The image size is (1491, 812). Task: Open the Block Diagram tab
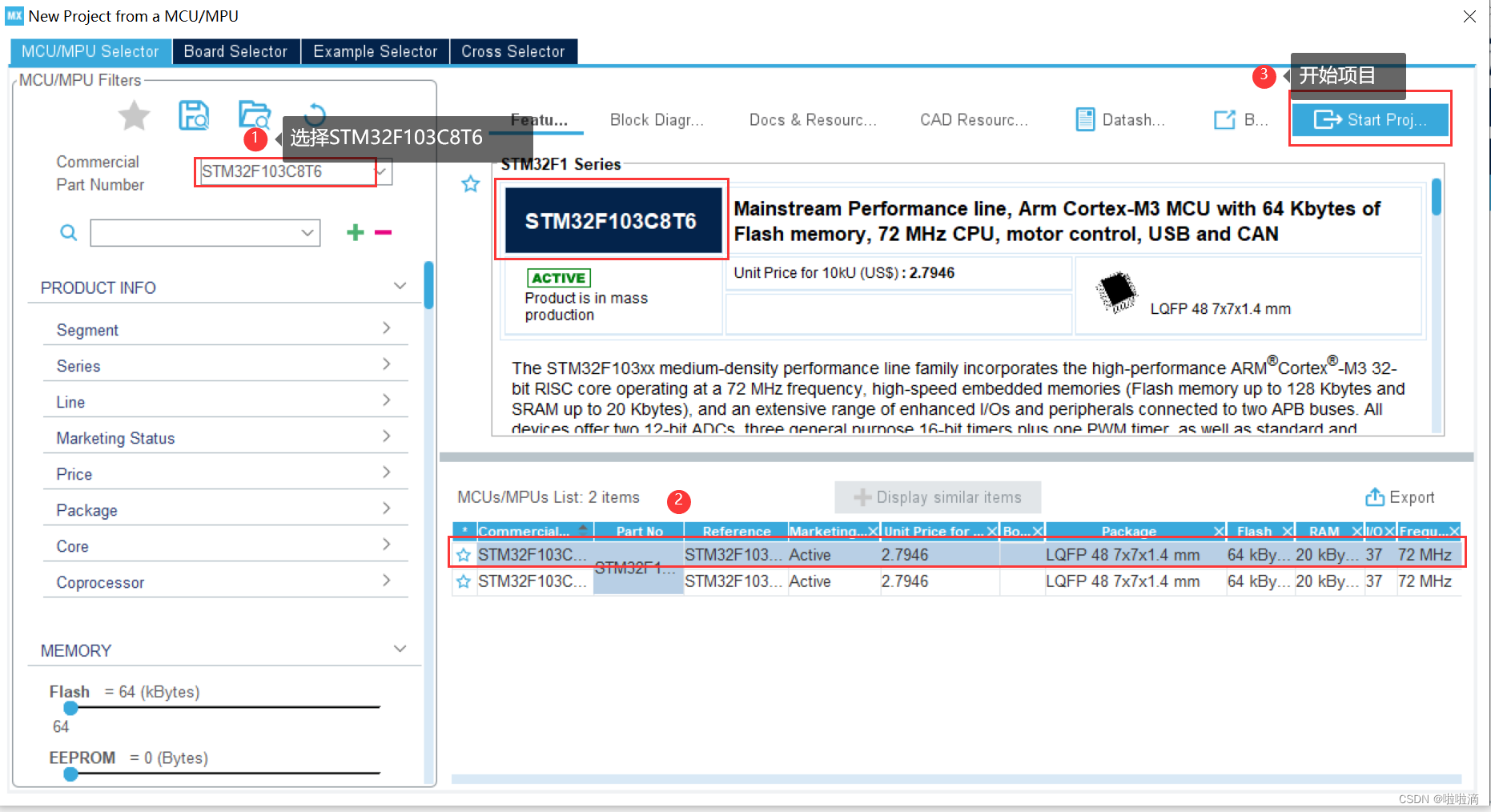pyautogui.click(x=657, y=120)
